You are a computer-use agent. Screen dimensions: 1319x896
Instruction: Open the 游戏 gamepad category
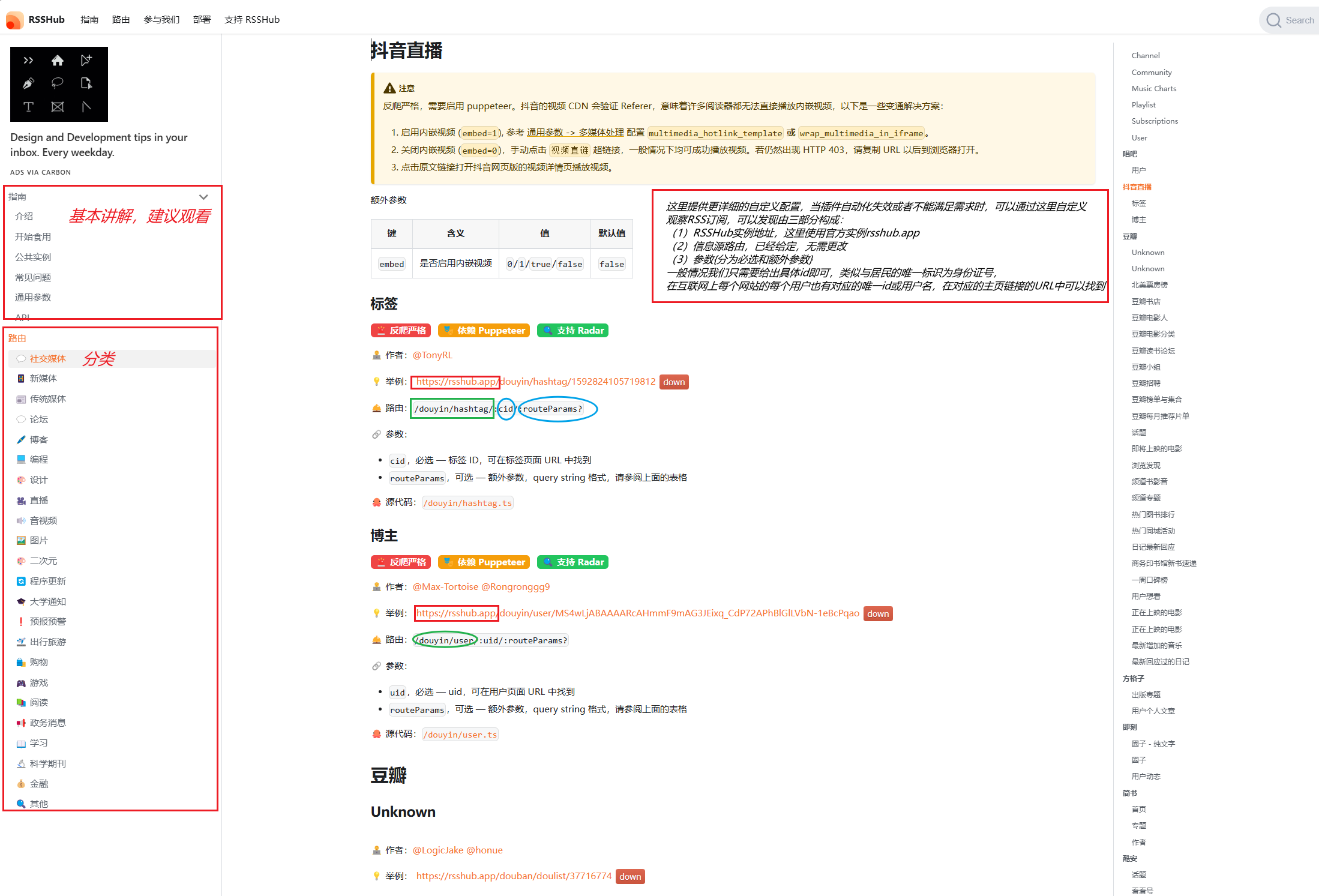click(38, 682)
